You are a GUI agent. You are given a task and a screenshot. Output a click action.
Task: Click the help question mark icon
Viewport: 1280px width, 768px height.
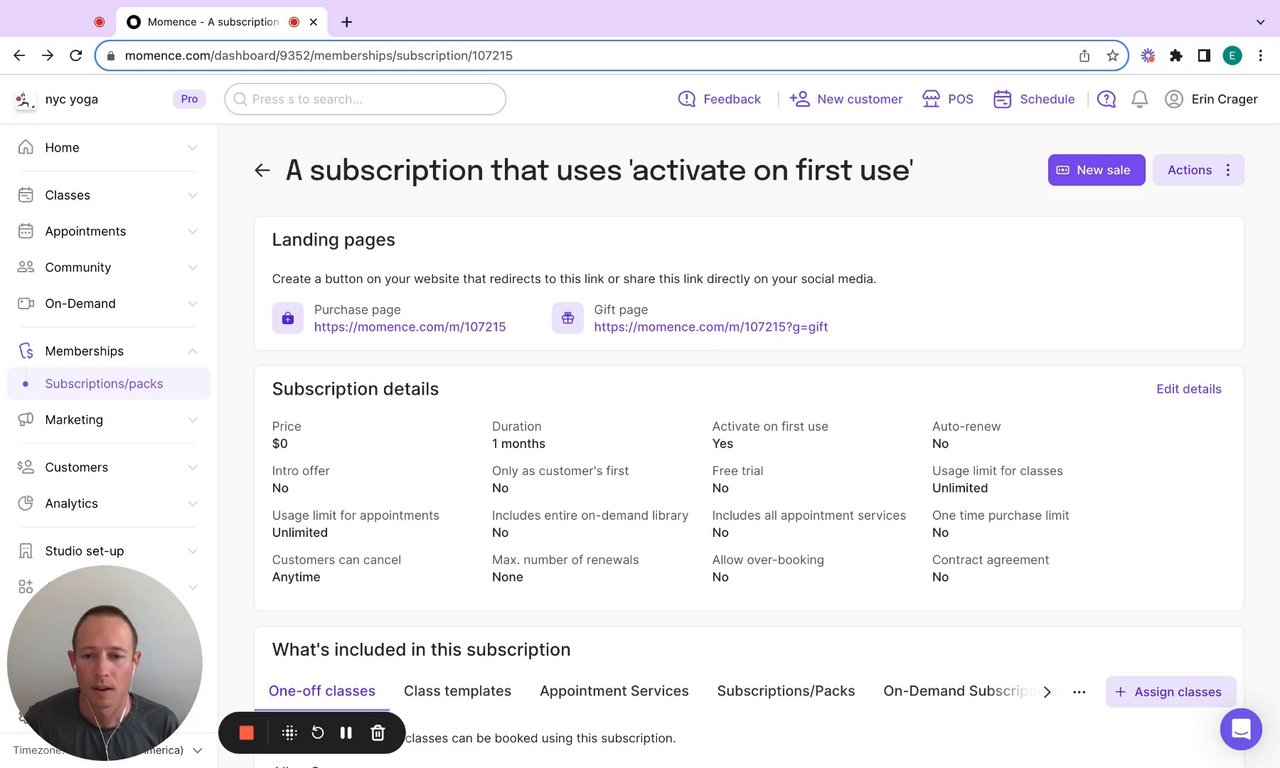click(1106, 99)
